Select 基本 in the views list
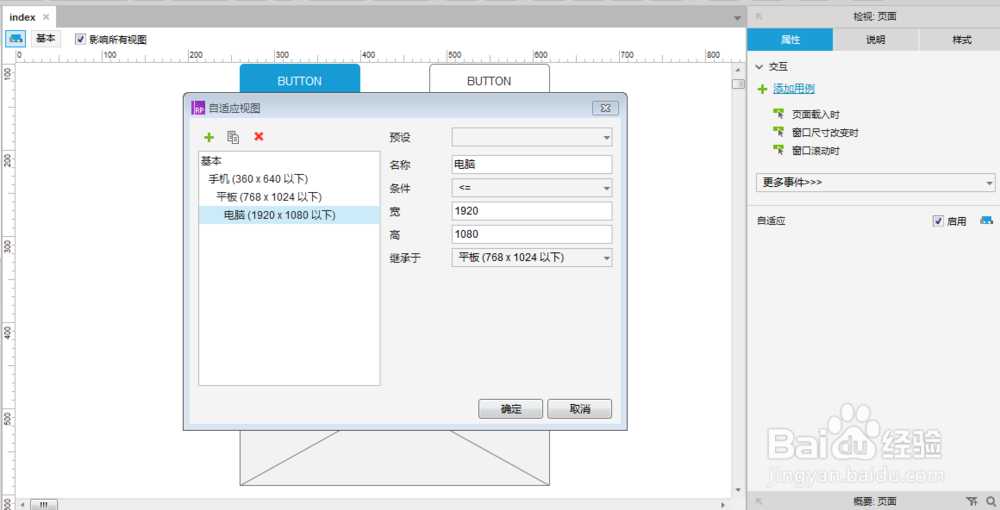The height and width of the screenshot is (510, 1000). pos(289,161)
